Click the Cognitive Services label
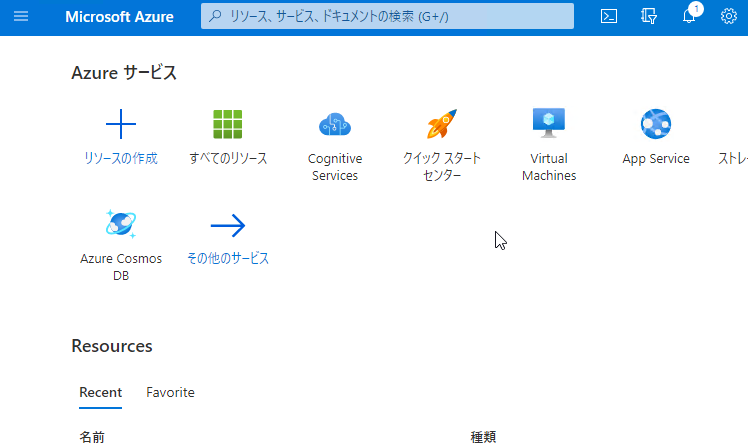The image size is (748, 447). (x=335, y=167)
